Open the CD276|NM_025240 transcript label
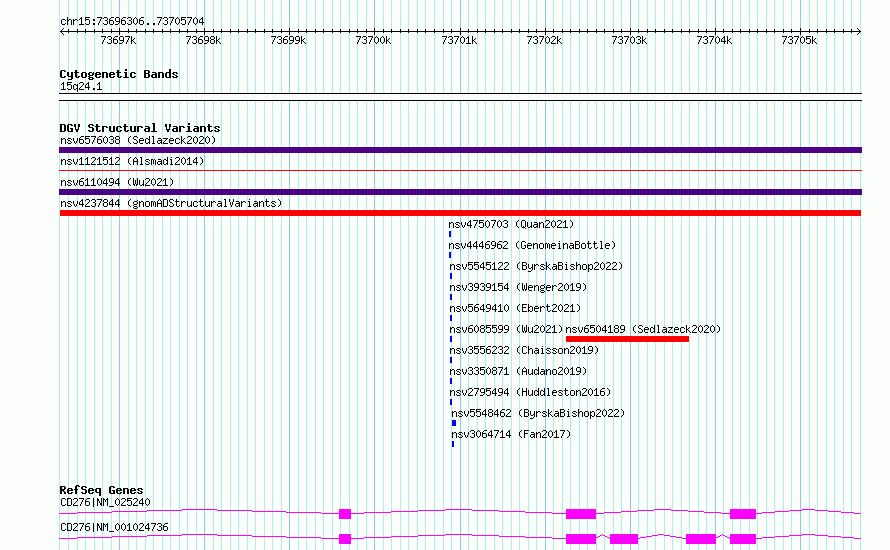 (x=106, y=502)
